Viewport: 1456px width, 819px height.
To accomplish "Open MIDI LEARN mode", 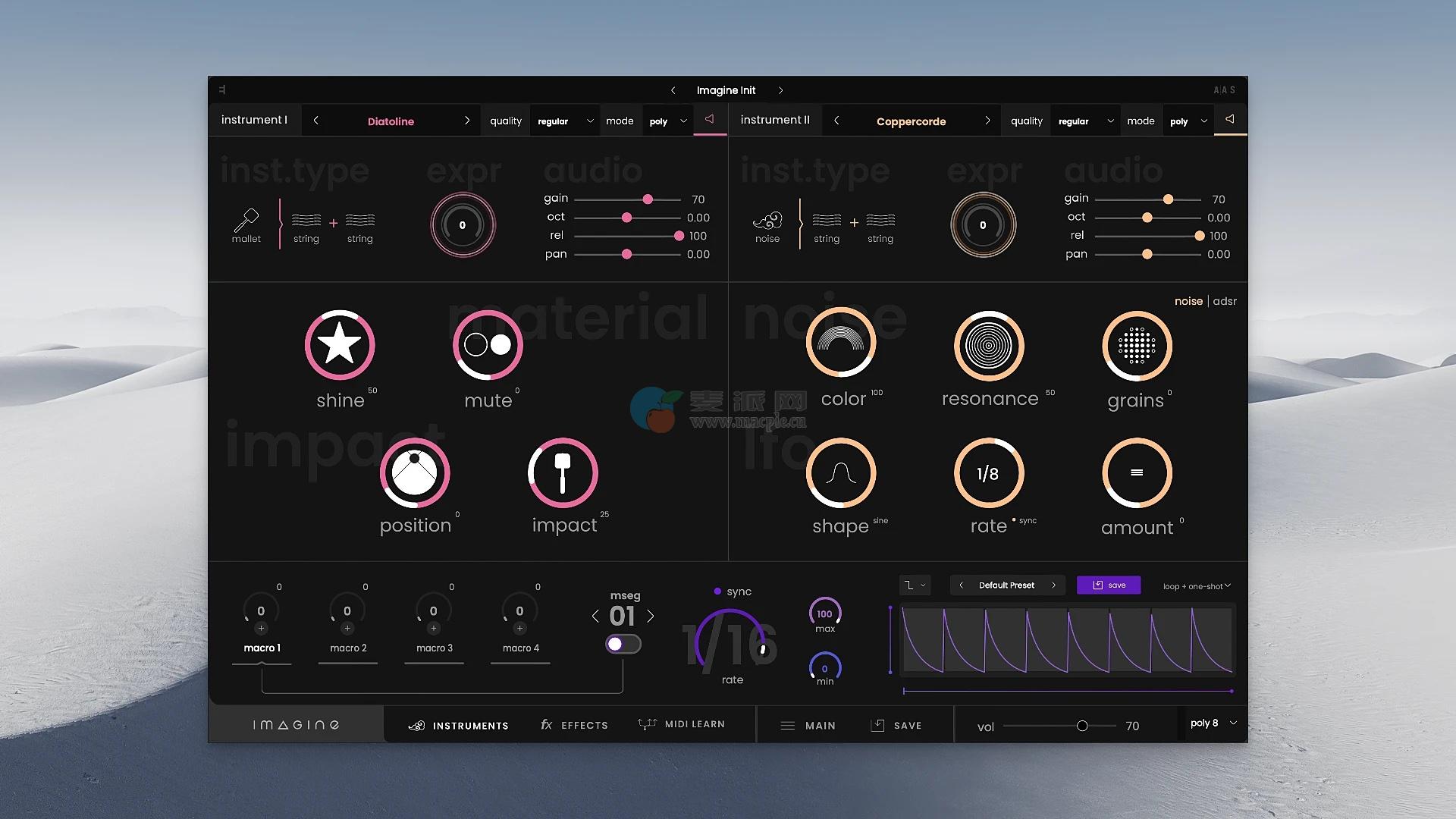I will pyautogui.click(x=682, y=724).
